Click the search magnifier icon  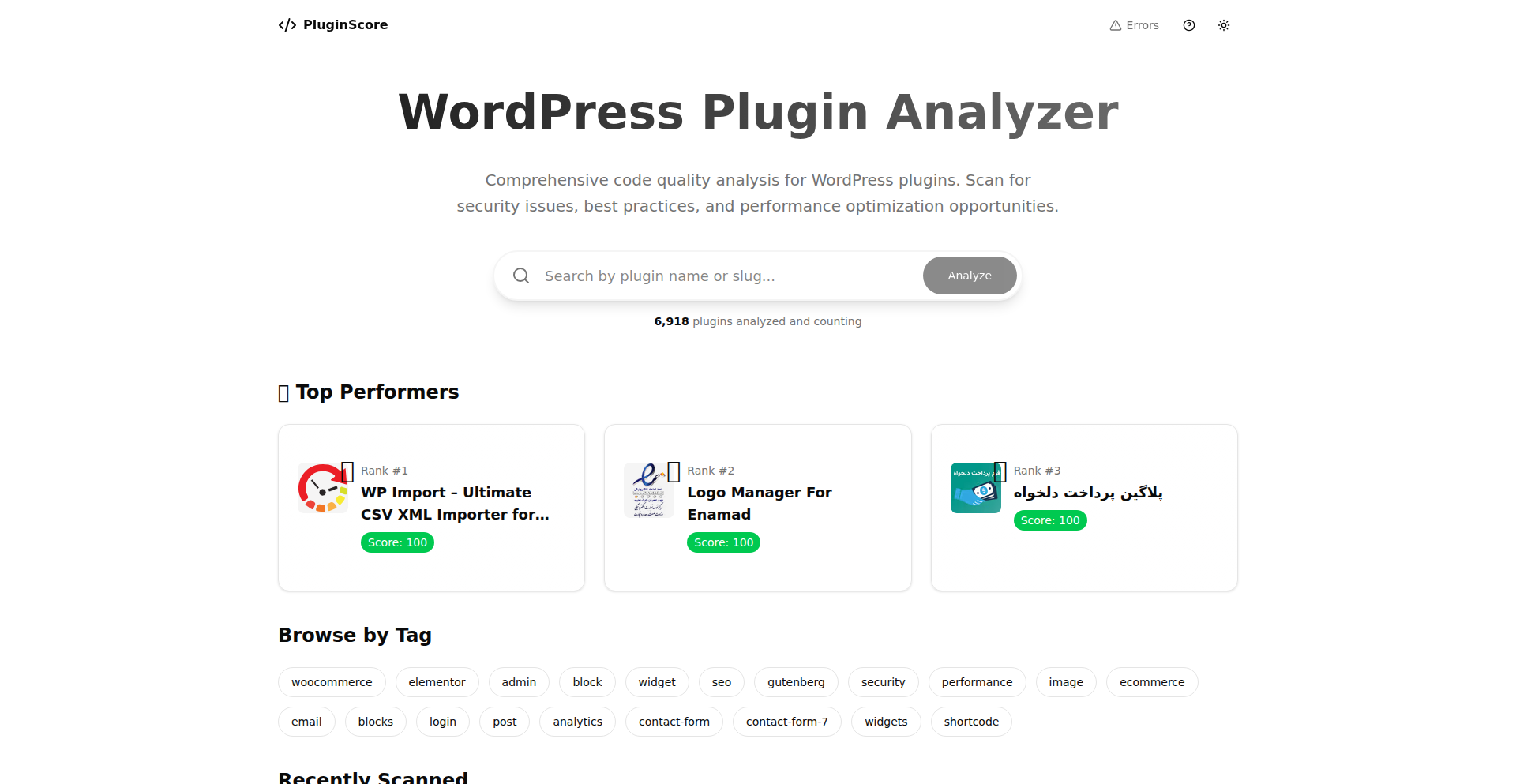point(521,275)
